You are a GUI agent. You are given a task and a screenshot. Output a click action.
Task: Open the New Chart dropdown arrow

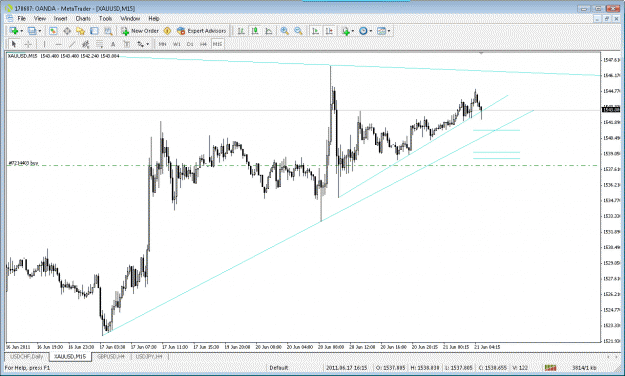[x=21, y=31]
